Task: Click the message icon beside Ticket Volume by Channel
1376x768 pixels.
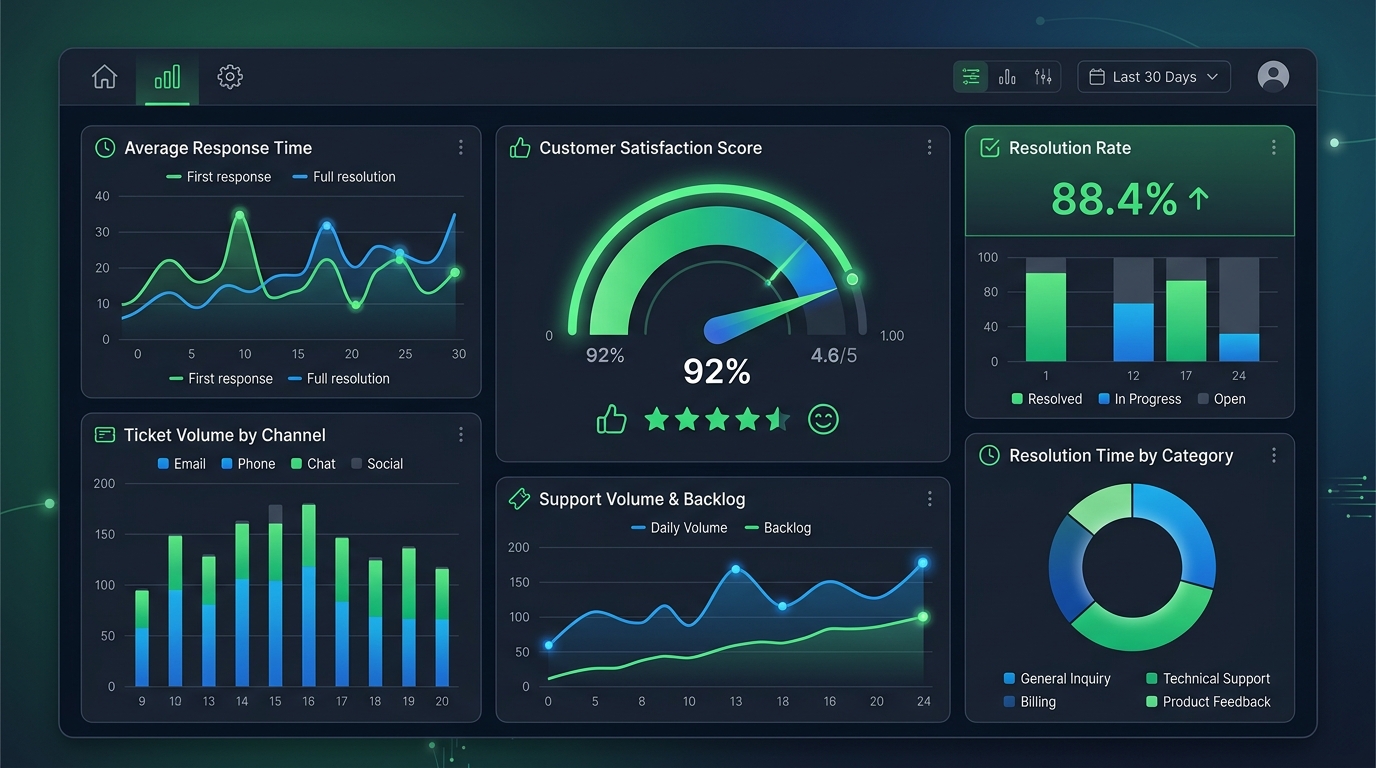Action: click(x=105, y=435)
